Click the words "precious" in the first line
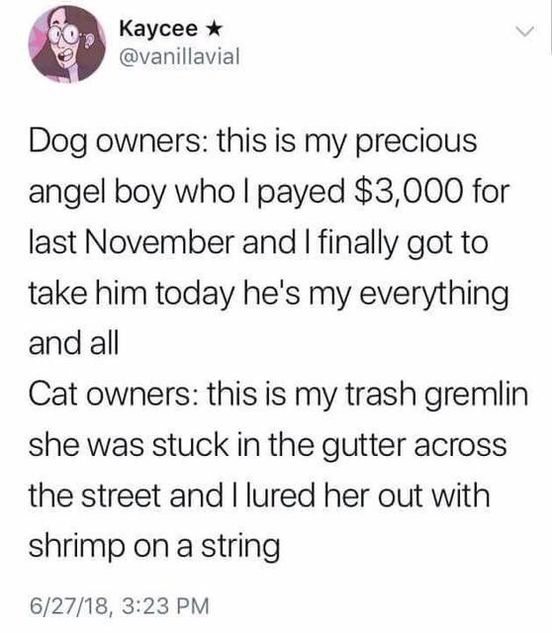This screenshot has width=552, height=633. pyautogui.click(x=416, y=142)
